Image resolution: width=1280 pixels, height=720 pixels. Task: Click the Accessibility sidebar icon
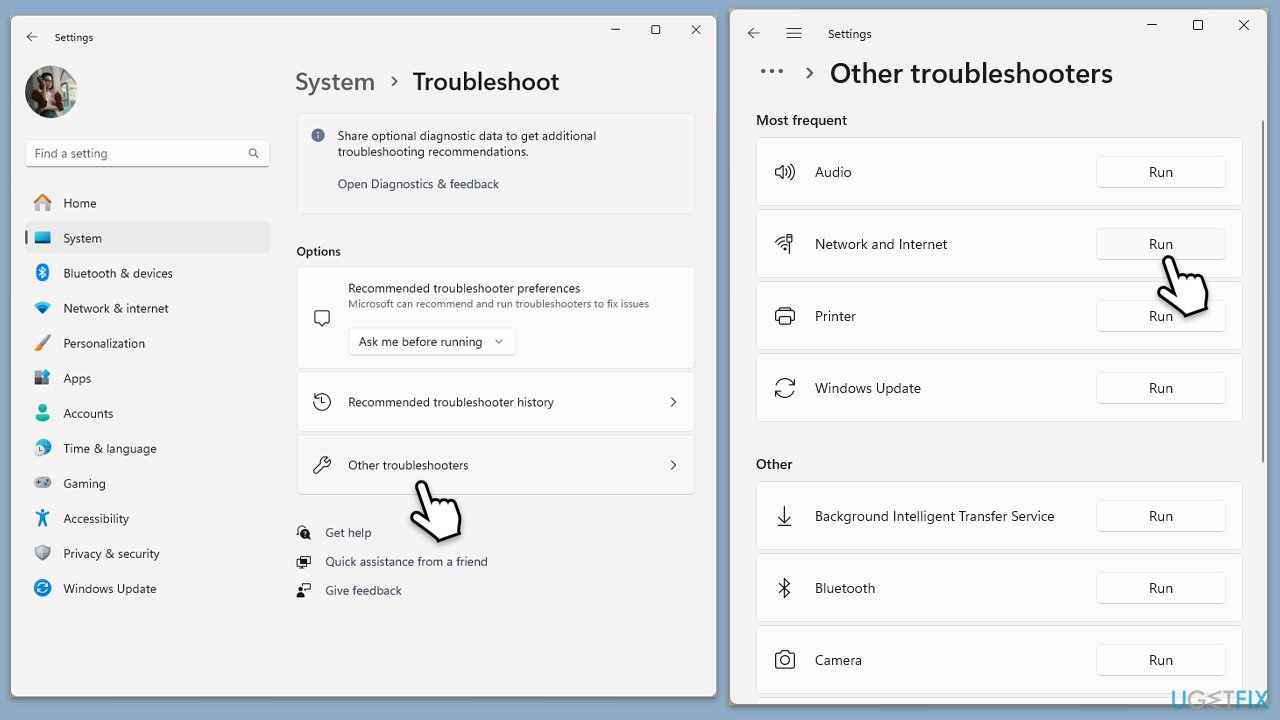tap(42, 518)
